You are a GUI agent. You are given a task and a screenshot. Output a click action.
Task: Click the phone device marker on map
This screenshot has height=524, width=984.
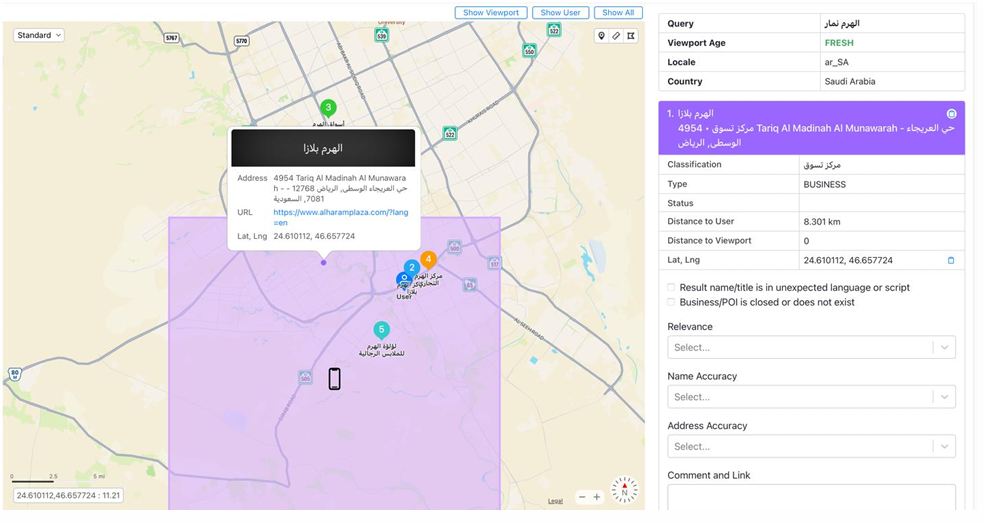(x=334, y=379)
